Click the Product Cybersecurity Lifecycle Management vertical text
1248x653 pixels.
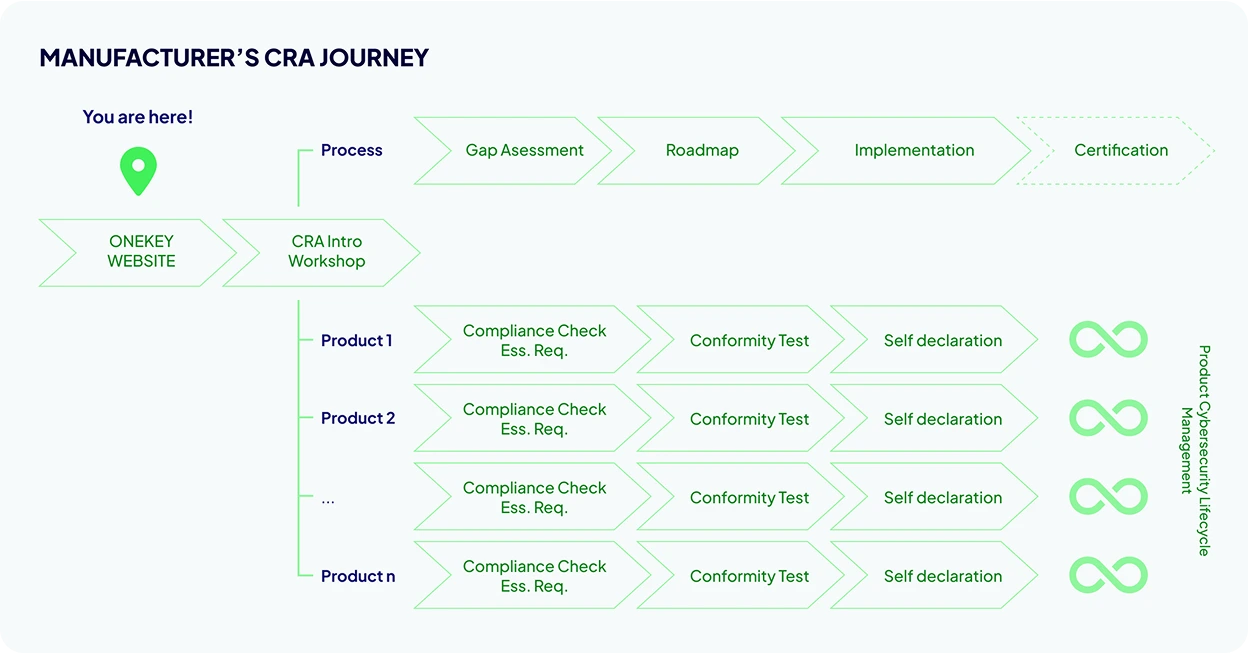click(1195, 450)
